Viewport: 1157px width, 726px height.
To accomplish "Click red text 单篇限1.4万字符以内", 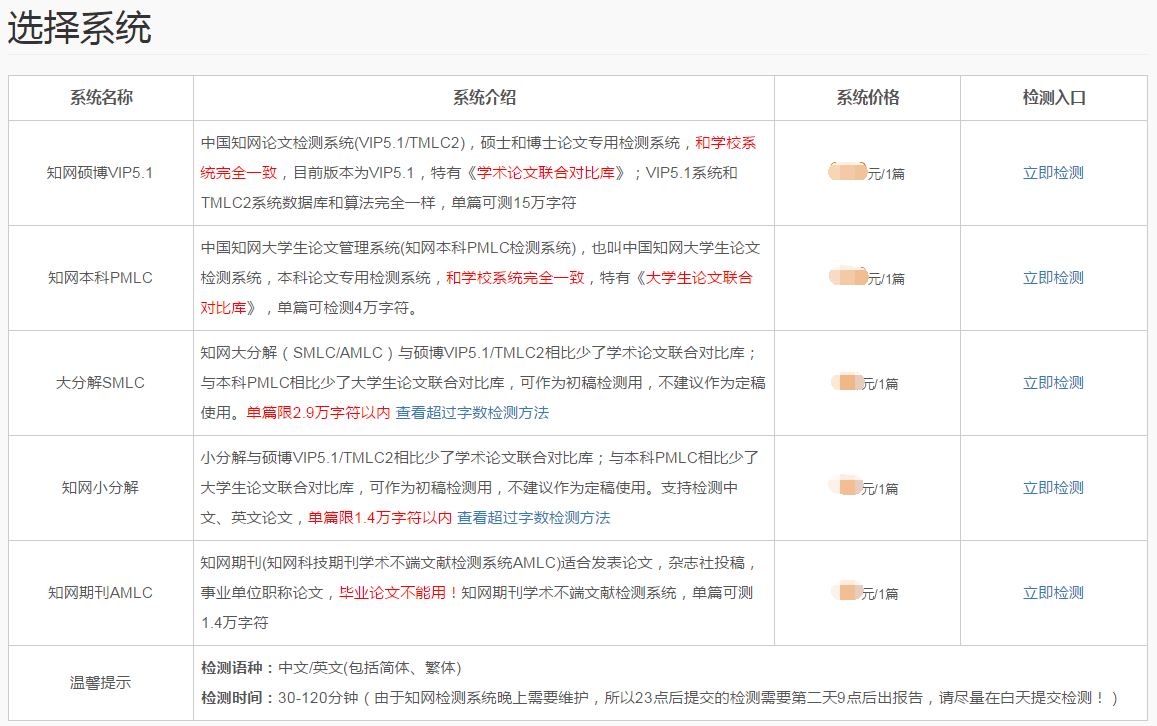I will pyautogui.click(x=379, y=517).
